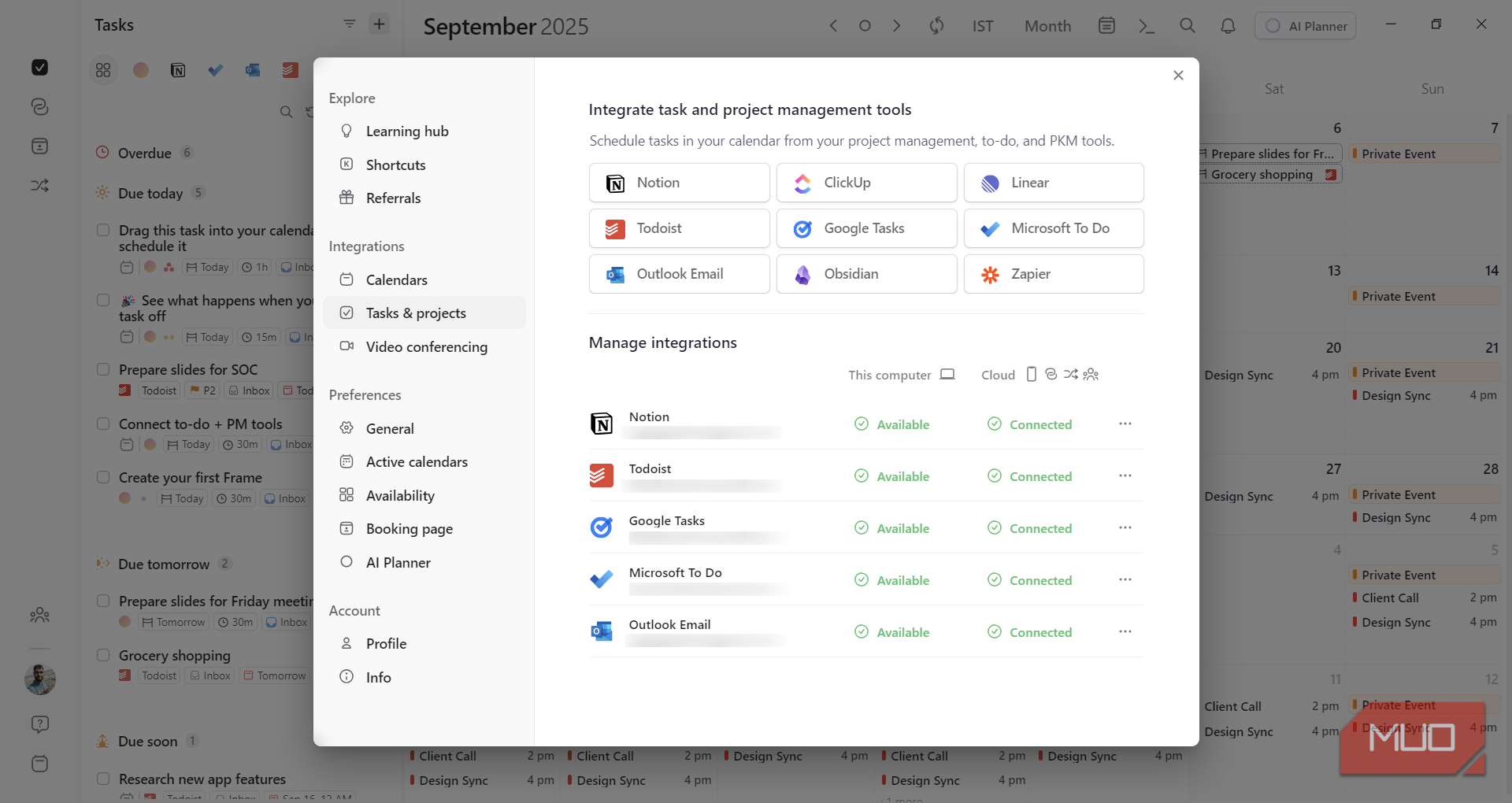Screen dimensions: 1512x803
Task: Open Video conferencing integrations
Action: pos(424,347)
